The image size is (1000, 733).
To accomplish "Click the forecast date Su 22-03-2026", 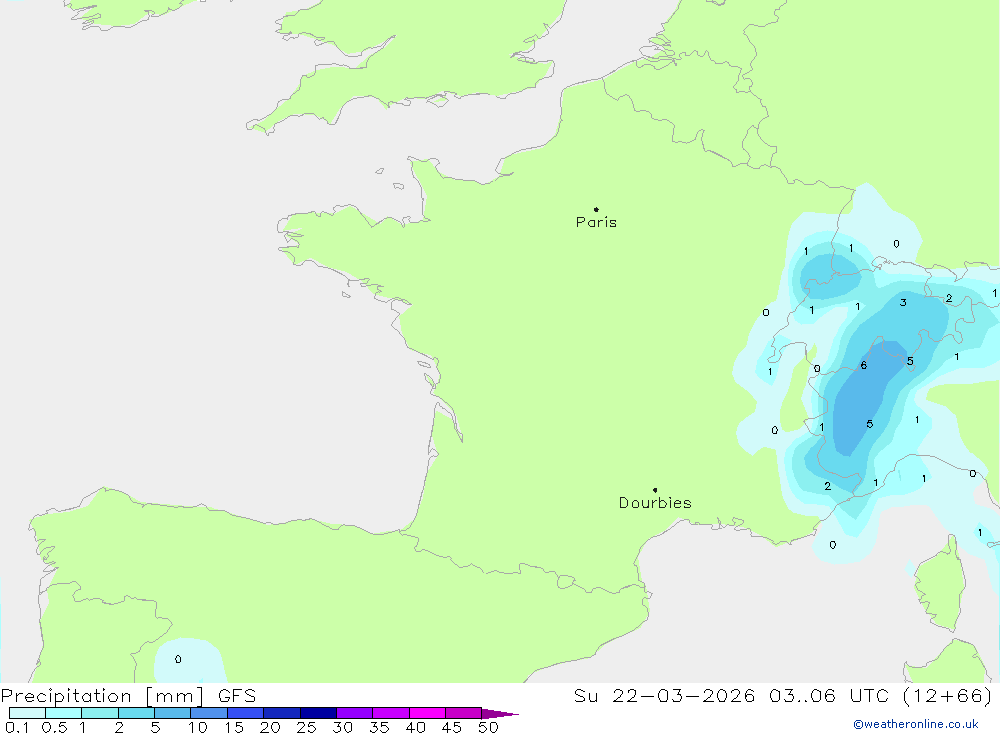I will click(664, 696).
